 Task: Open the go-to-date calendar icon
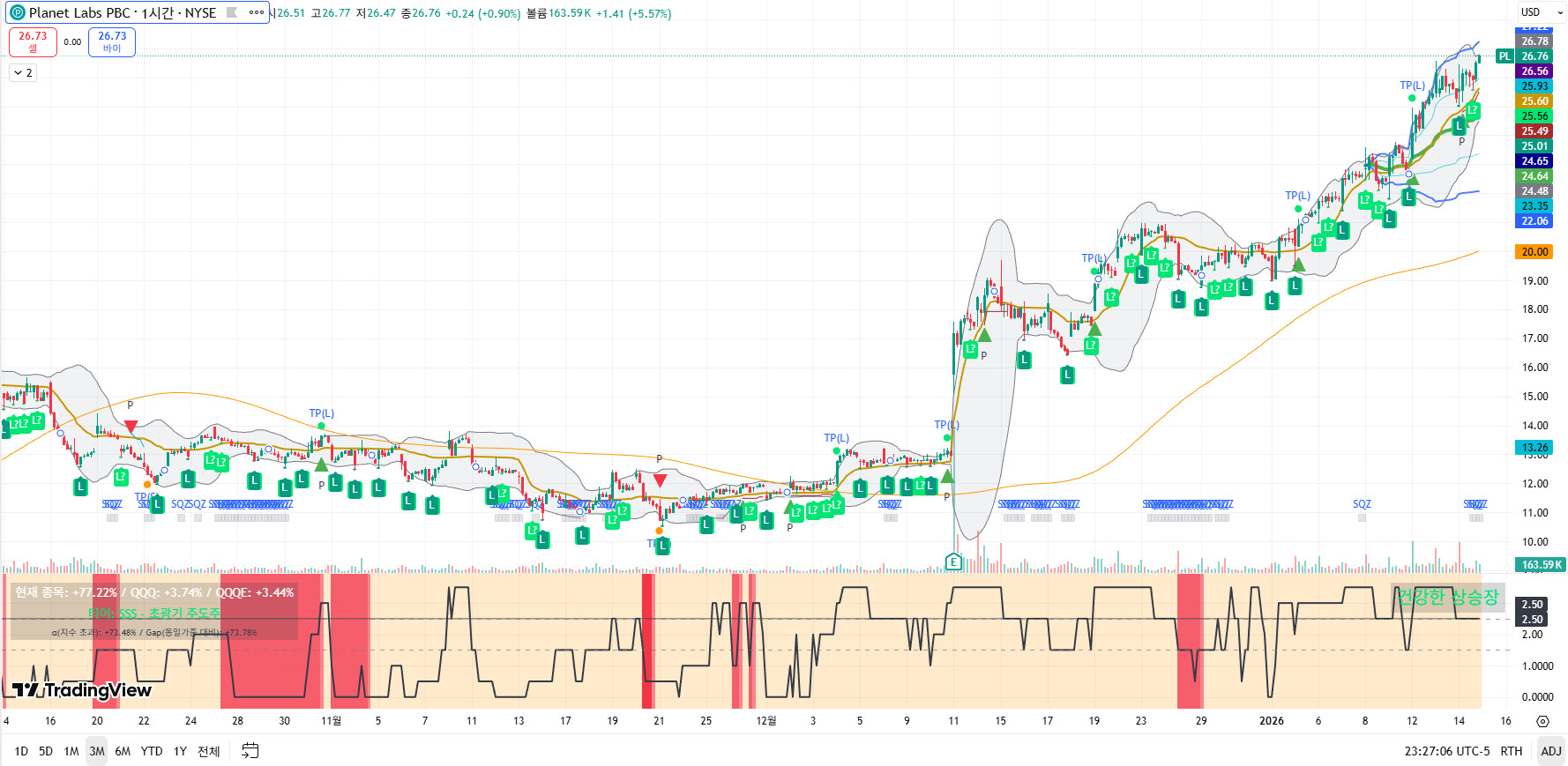click(250, 751)
